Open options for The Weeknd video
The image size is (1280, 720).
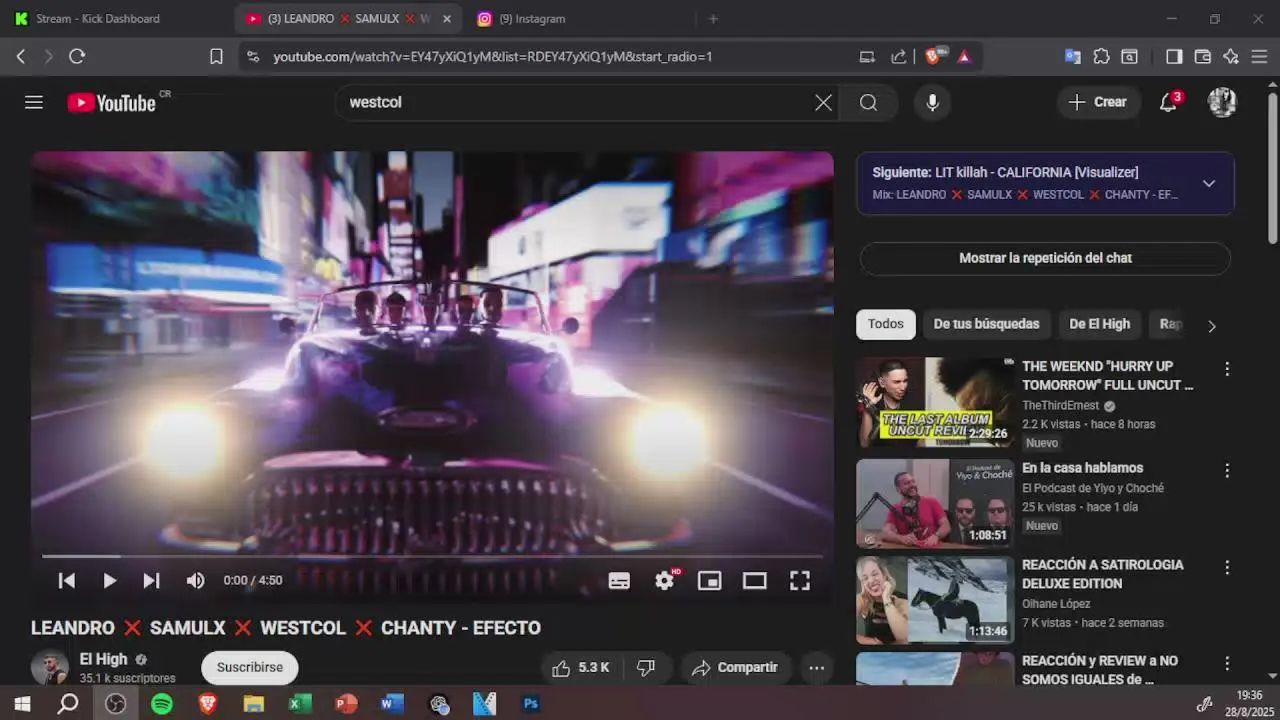(1227, 369)
